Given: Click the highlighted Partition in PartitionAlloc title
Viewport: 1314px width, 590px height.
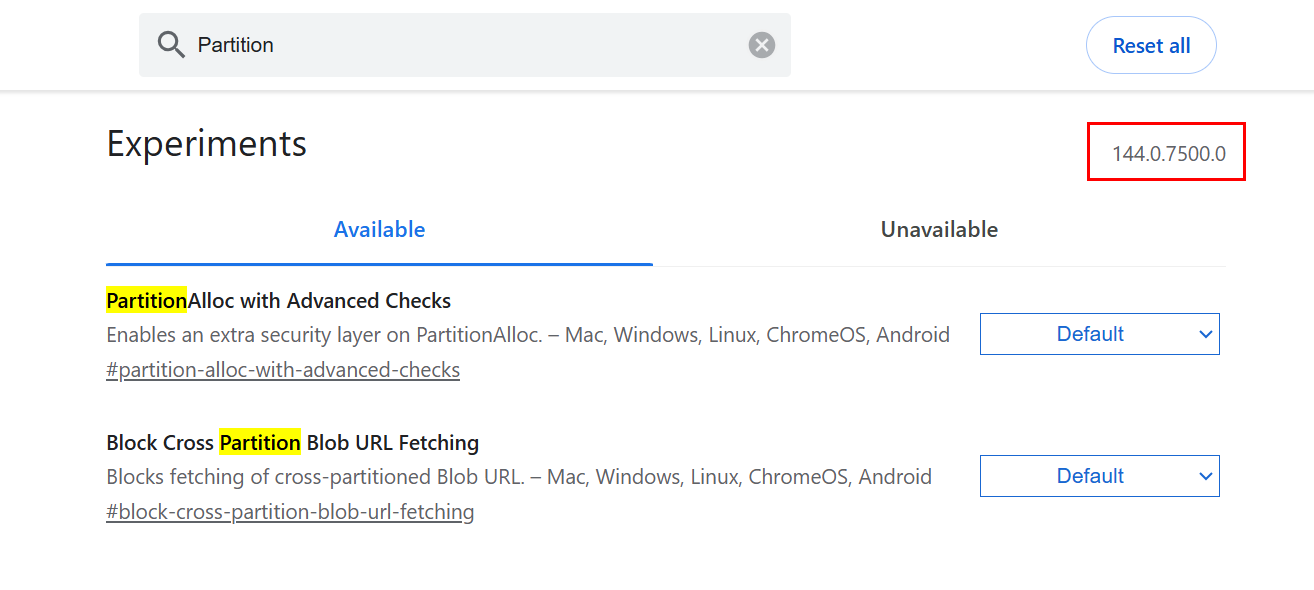Looking at the screenshot, I should click(x=147, y=301).
